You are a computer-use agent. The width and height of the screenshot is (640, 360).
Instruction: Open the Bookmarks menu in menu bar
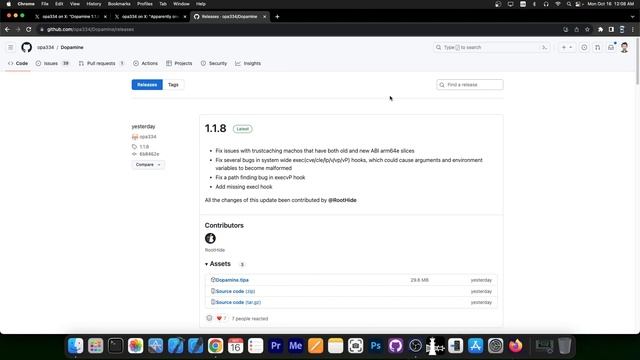119,4
